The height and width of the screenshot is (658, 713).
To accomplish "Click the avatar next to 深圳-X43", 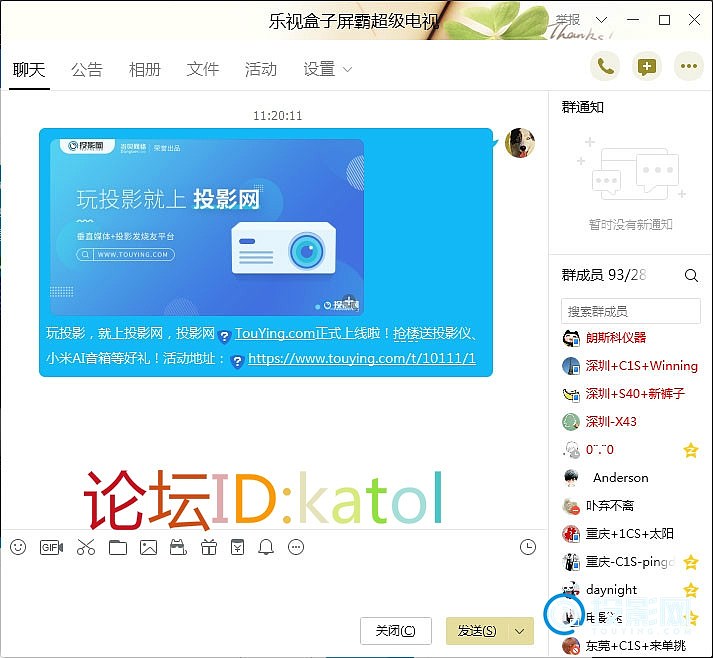I will tap(571, 422).
